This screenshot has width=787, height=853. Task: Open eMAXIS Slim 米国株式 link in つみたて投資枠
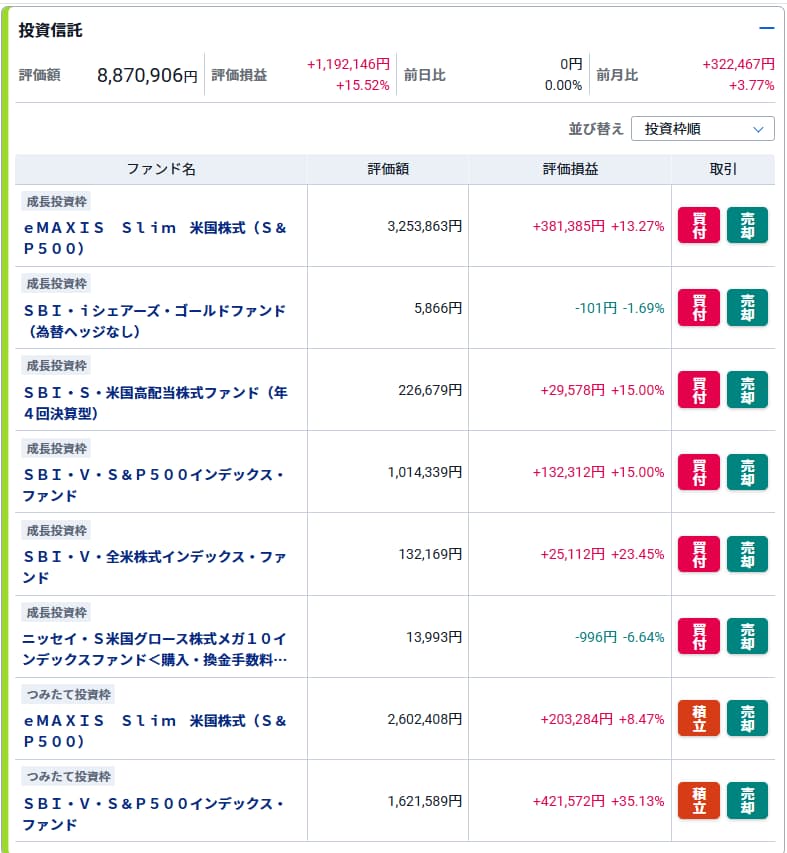coord(155,731)
